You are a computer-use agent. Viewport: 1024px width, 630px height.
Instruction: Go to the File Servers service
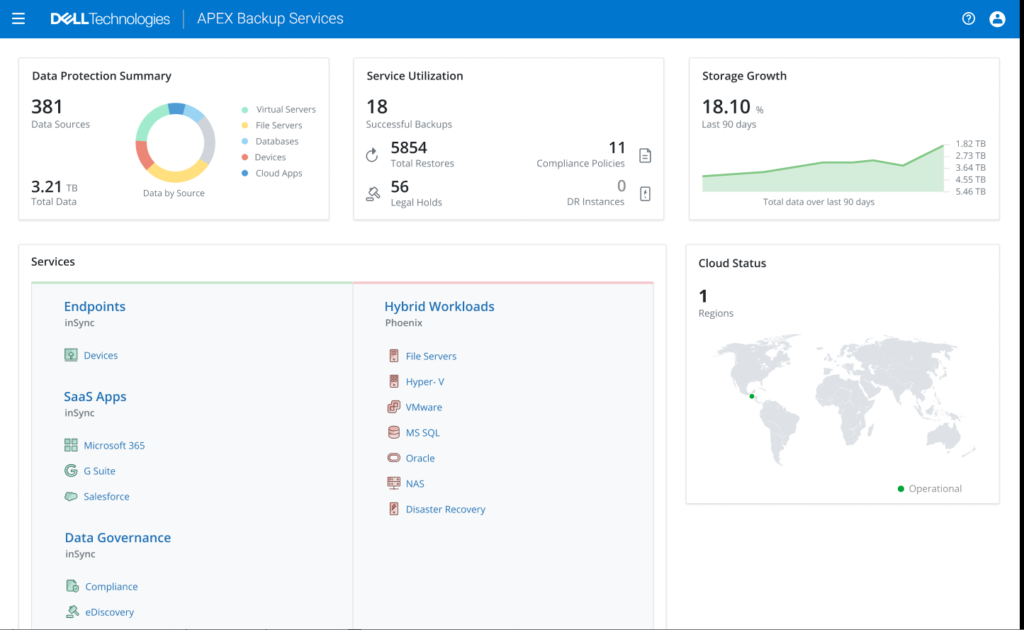click(431, 356)
